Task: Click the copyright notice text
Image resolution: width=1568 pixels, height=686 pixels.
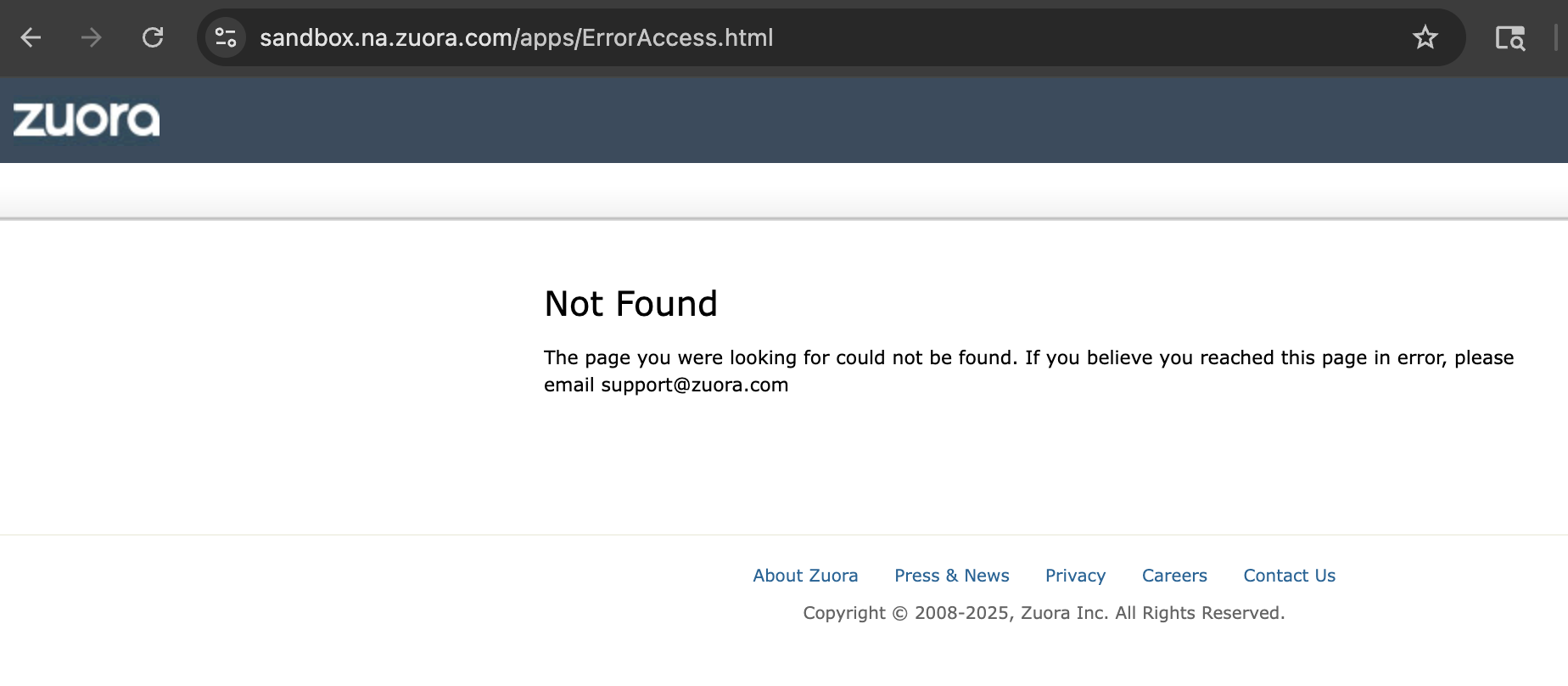Action: coord(1044,613)
